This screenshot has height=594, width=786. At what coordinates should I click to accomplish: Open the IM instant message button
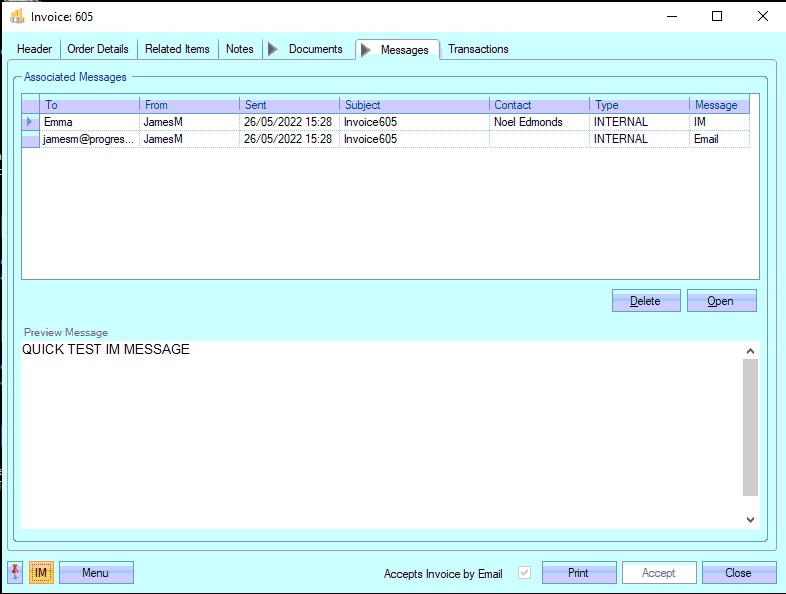(41, 573)
